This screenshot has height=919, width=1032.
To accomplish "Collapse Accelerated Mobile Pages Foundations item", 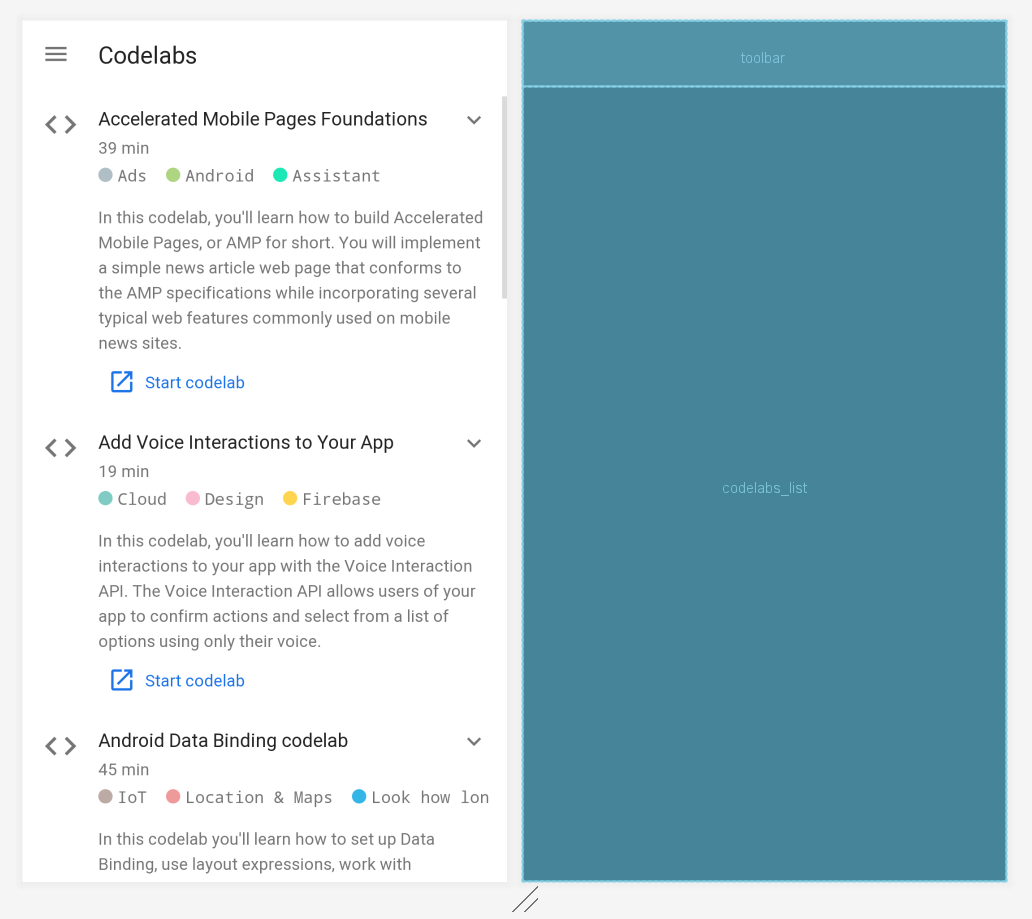I will pyautogui.click(x=474, y=120).
